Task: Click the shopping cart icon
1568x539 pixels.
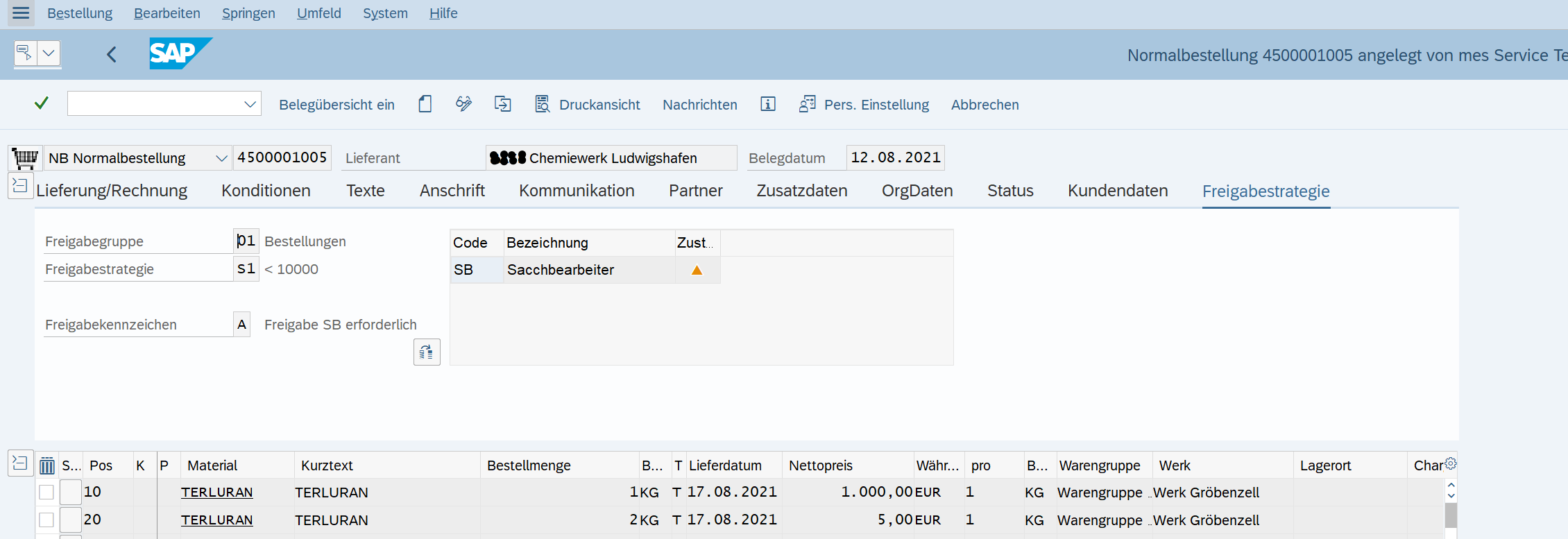Action: [25, 158]
